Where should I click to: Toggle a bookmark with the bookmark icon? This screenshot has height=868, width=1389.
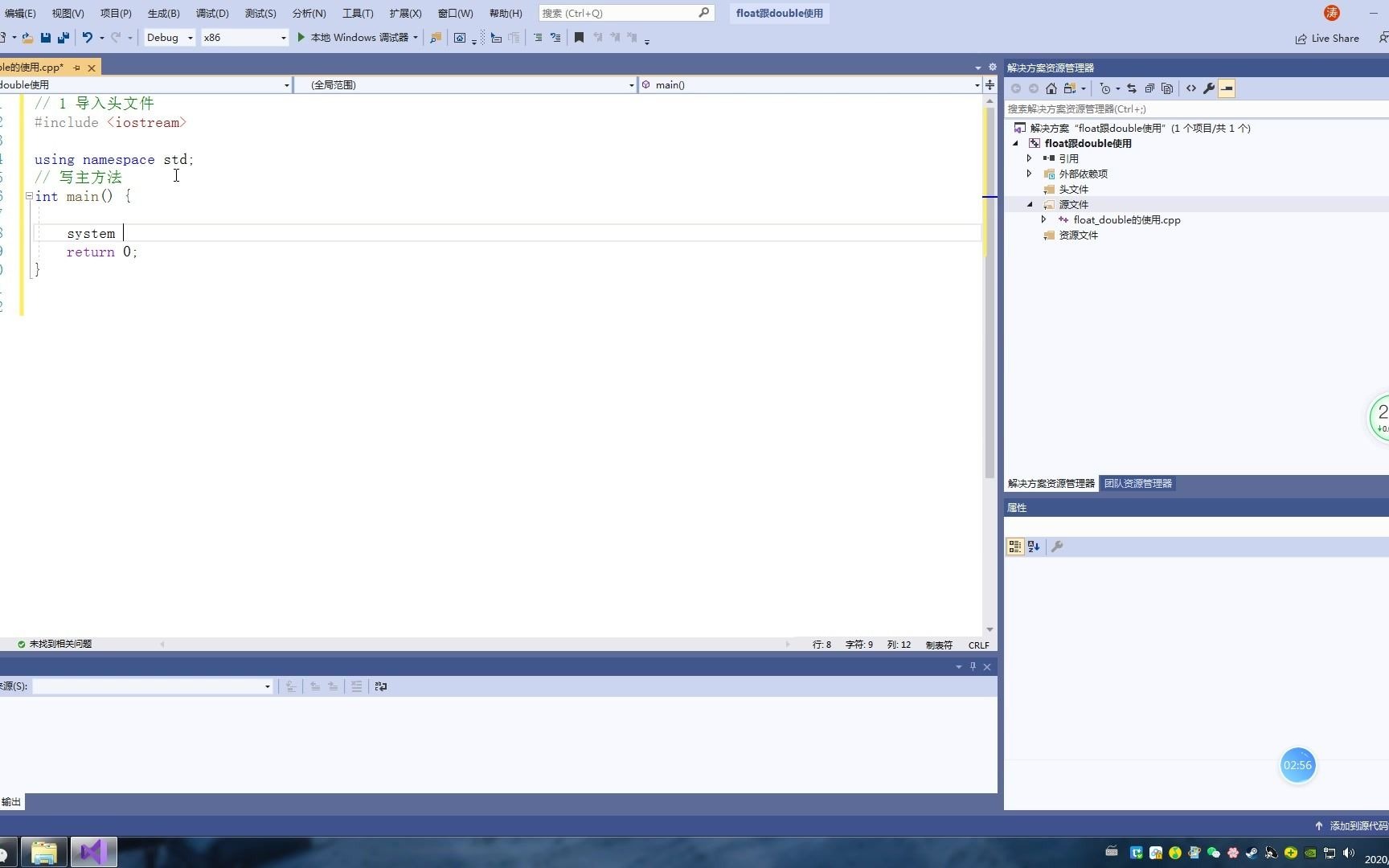tap(579, 38)
